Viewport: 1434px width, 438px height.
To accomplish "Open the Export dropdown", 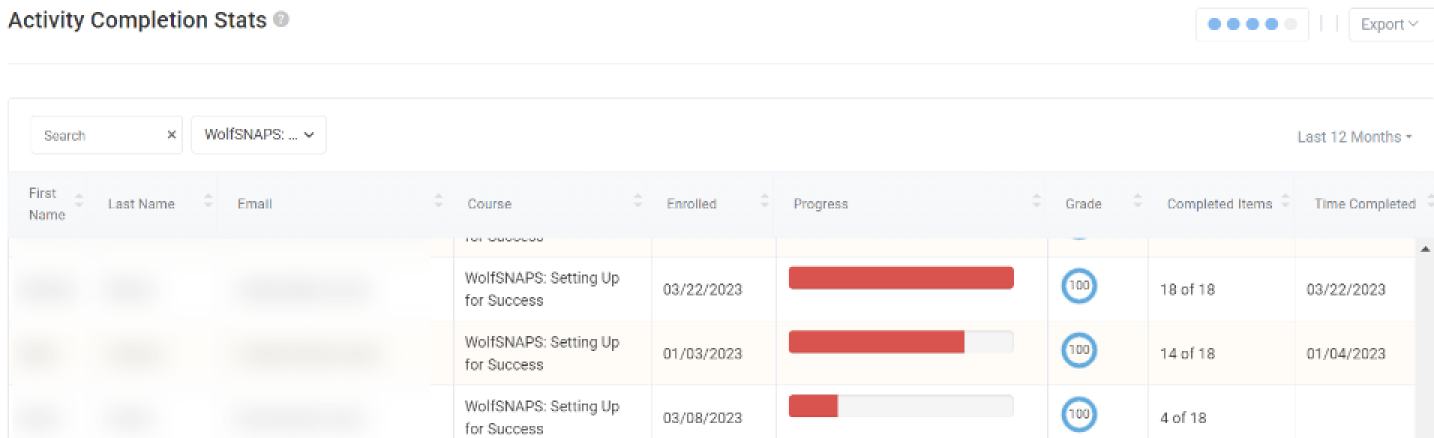I will (x=1389, y=24).
